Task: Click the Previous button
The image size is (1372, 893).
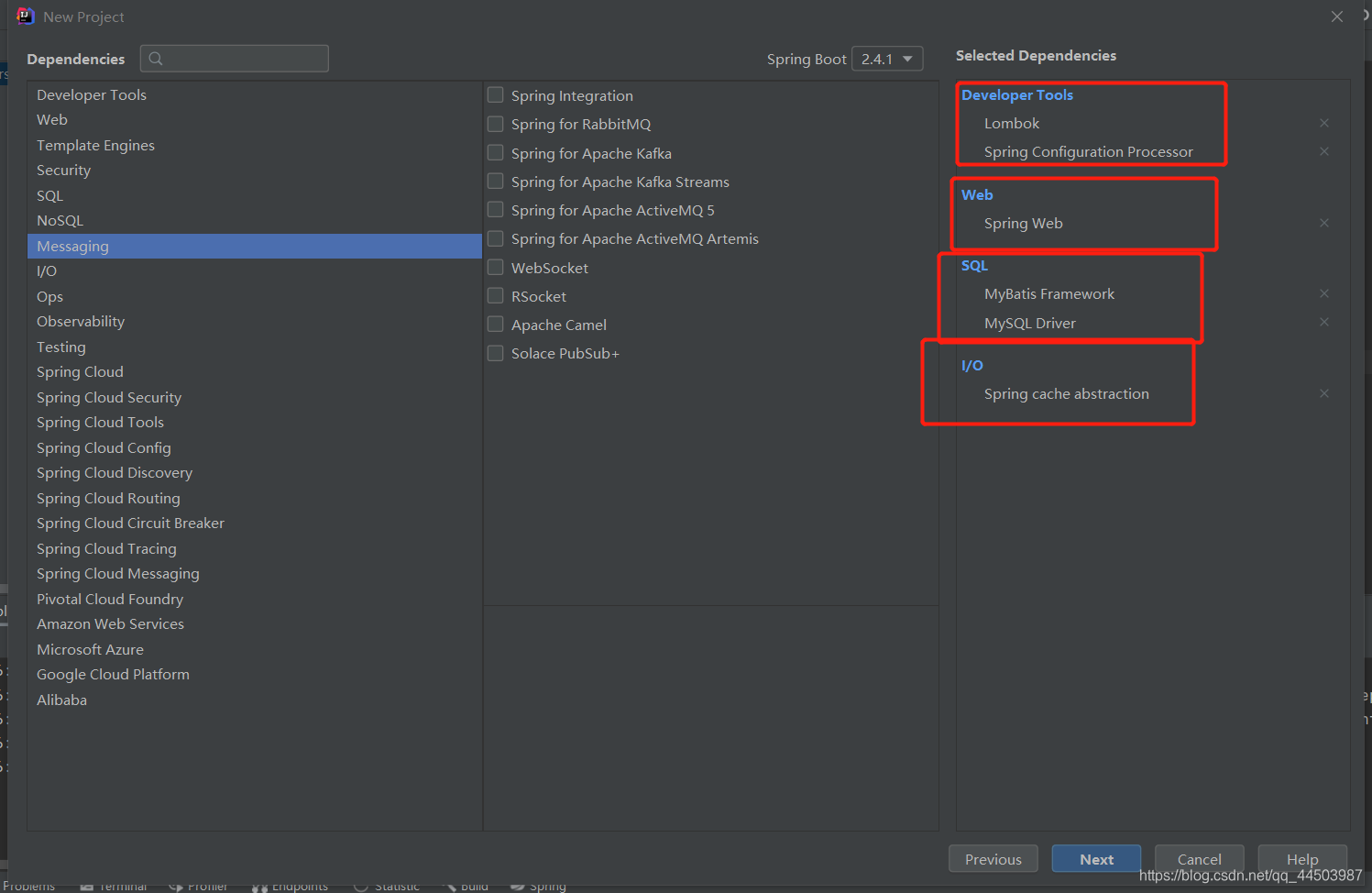Action: pyautogui.click(x=993, y=859)
